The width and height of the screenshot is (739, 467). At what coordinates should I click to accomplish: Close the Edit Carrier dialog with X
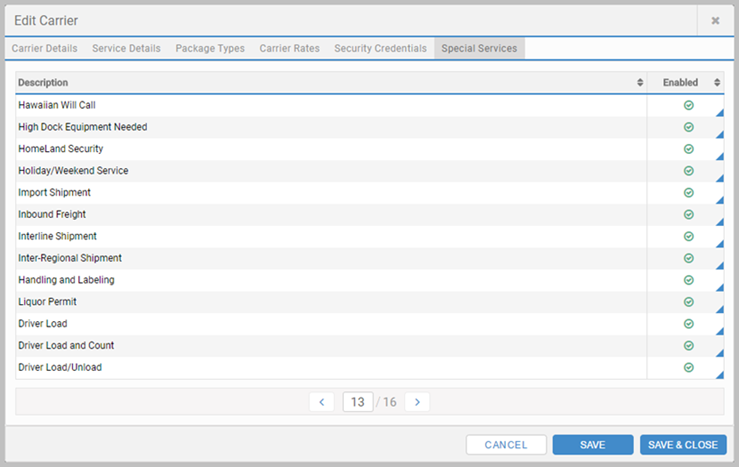pos(715,21)
